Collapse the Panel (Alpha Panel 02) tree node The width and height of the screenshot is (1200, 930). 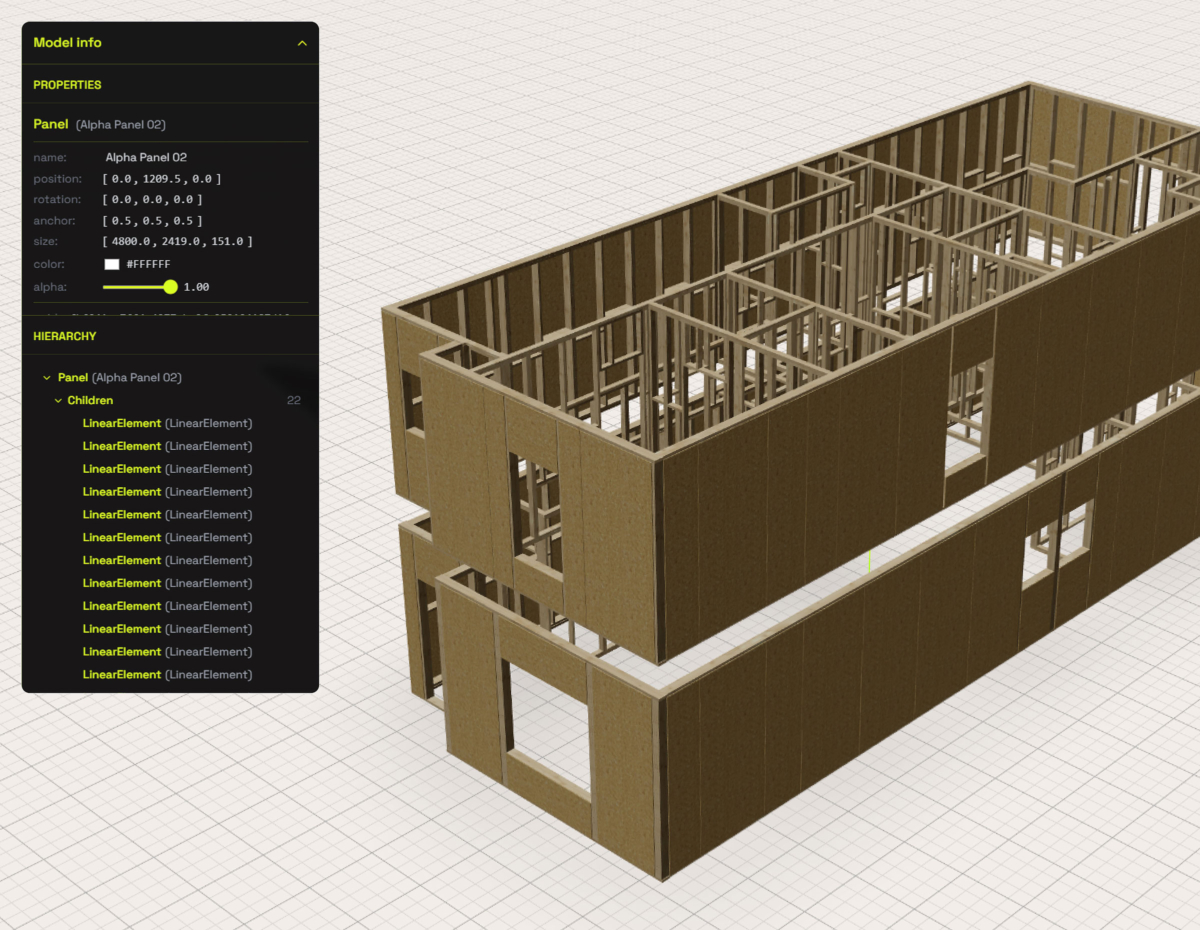[46, 377]
